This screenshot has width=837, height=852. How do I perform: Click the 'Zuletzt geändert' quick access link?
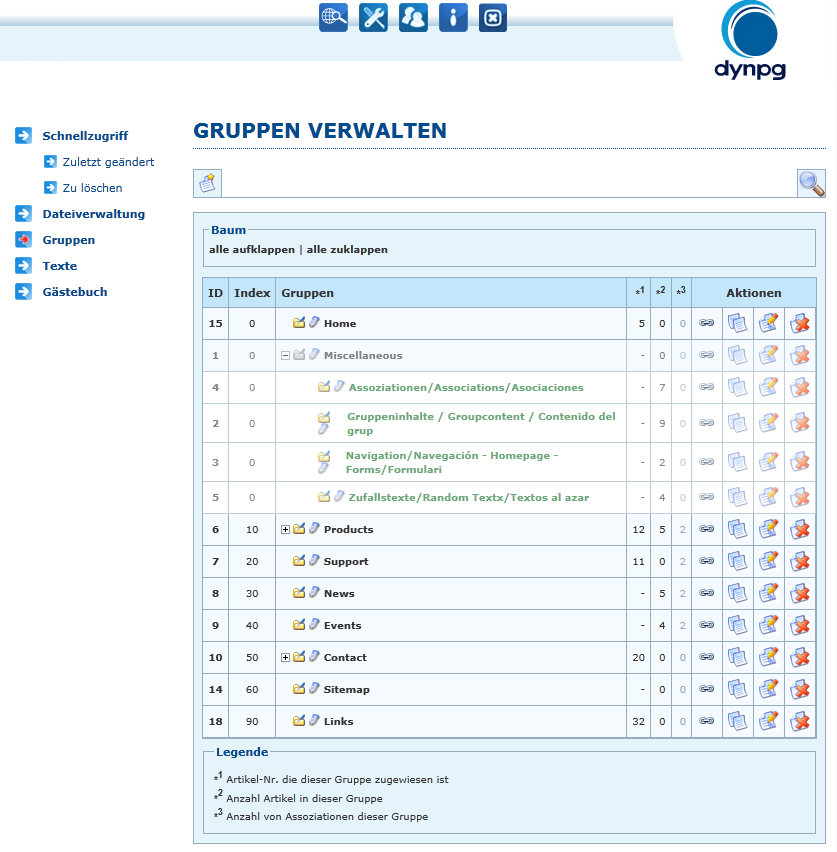[108, 162]
